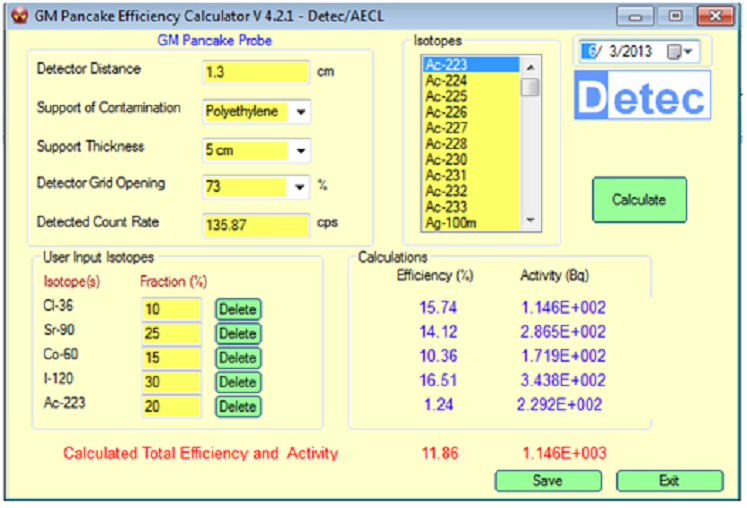
Task: Close the calculator window
Action: 716,17
